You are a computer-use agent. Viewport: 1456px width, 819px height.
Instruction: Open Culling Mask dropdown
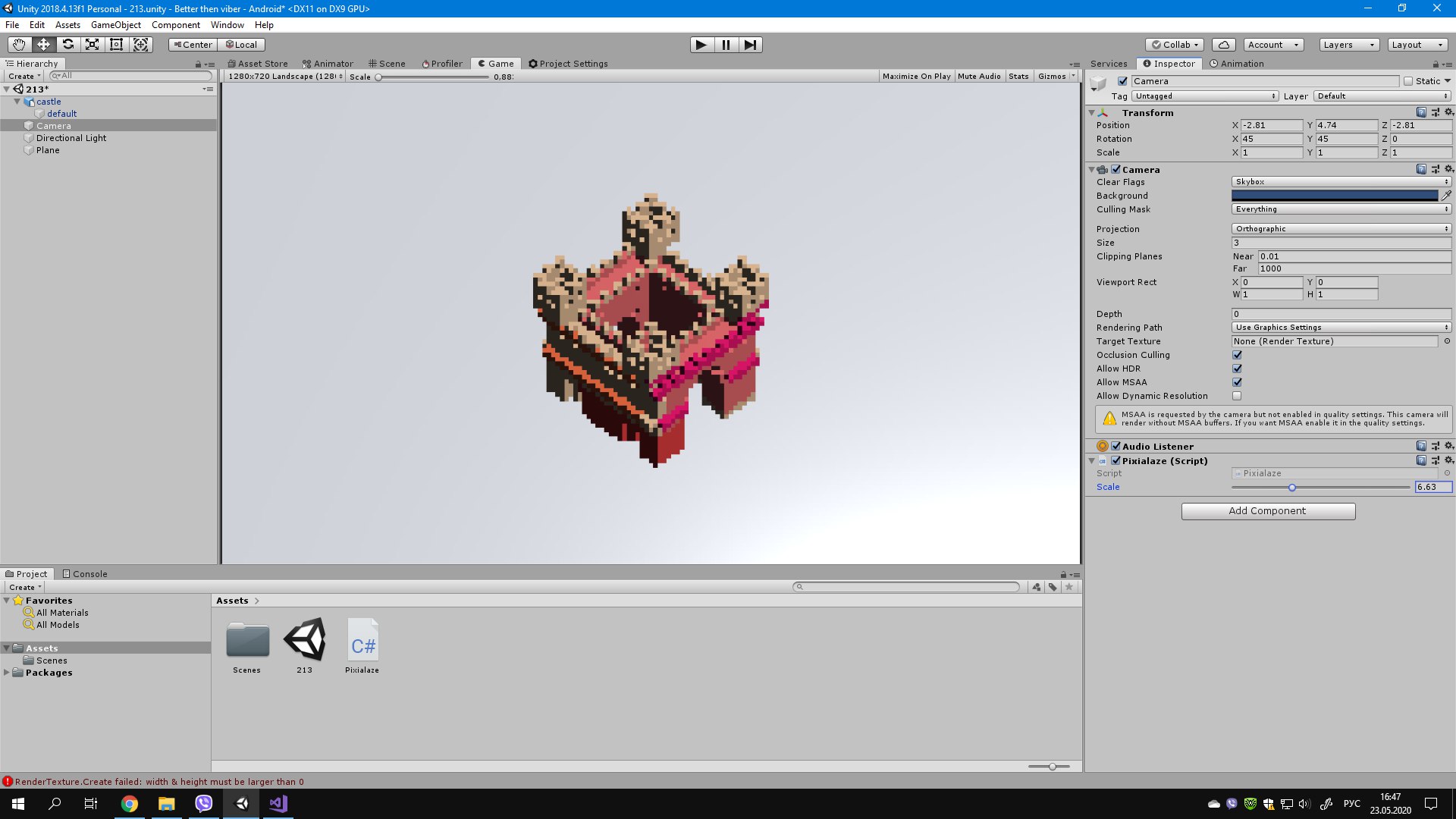(x=1341, y=209)
